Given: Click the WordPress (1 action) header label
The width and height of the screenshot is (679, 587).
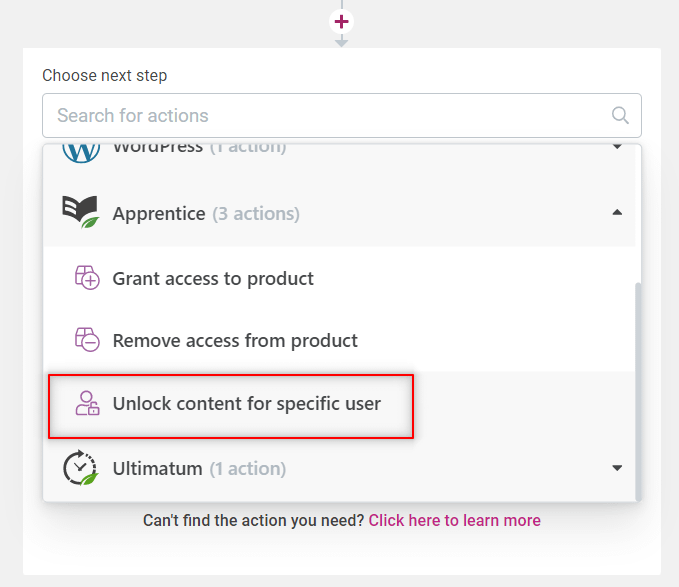Looking at the screenshot, I should [x=199, y=148].
